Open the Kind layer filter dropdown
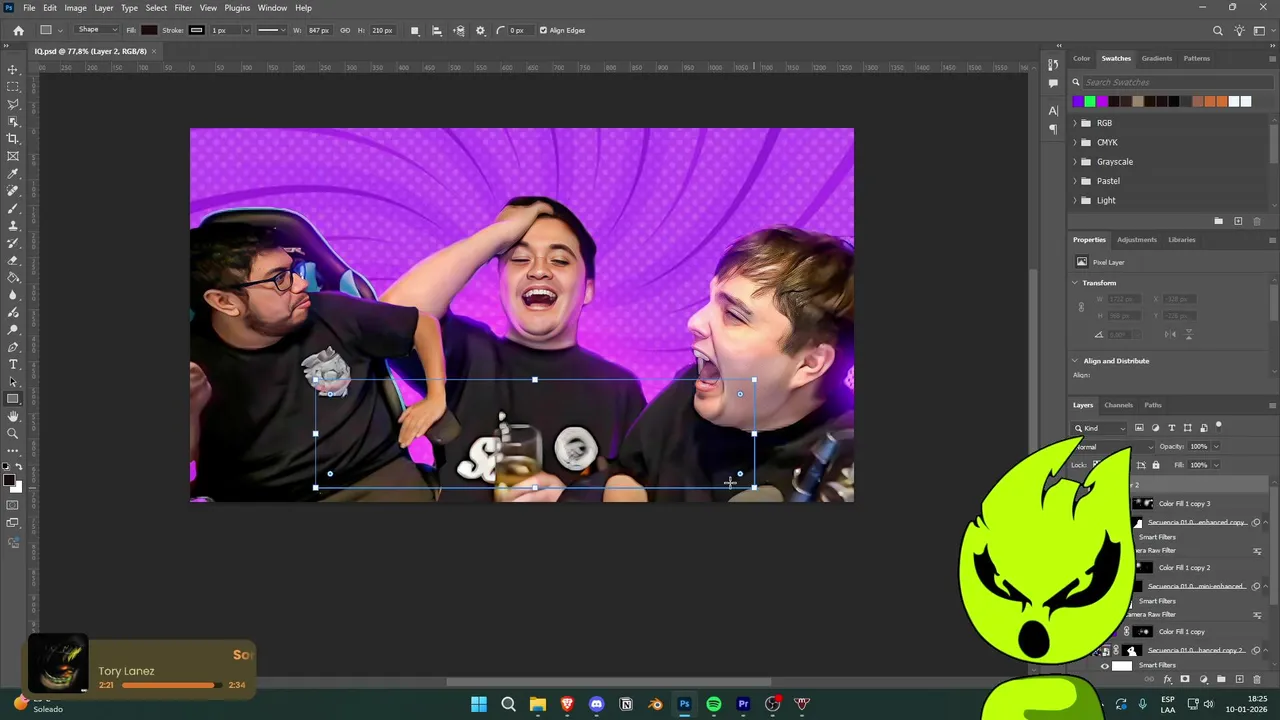Viewport: 1280px width, 720px height. (x=1100, y=428)
